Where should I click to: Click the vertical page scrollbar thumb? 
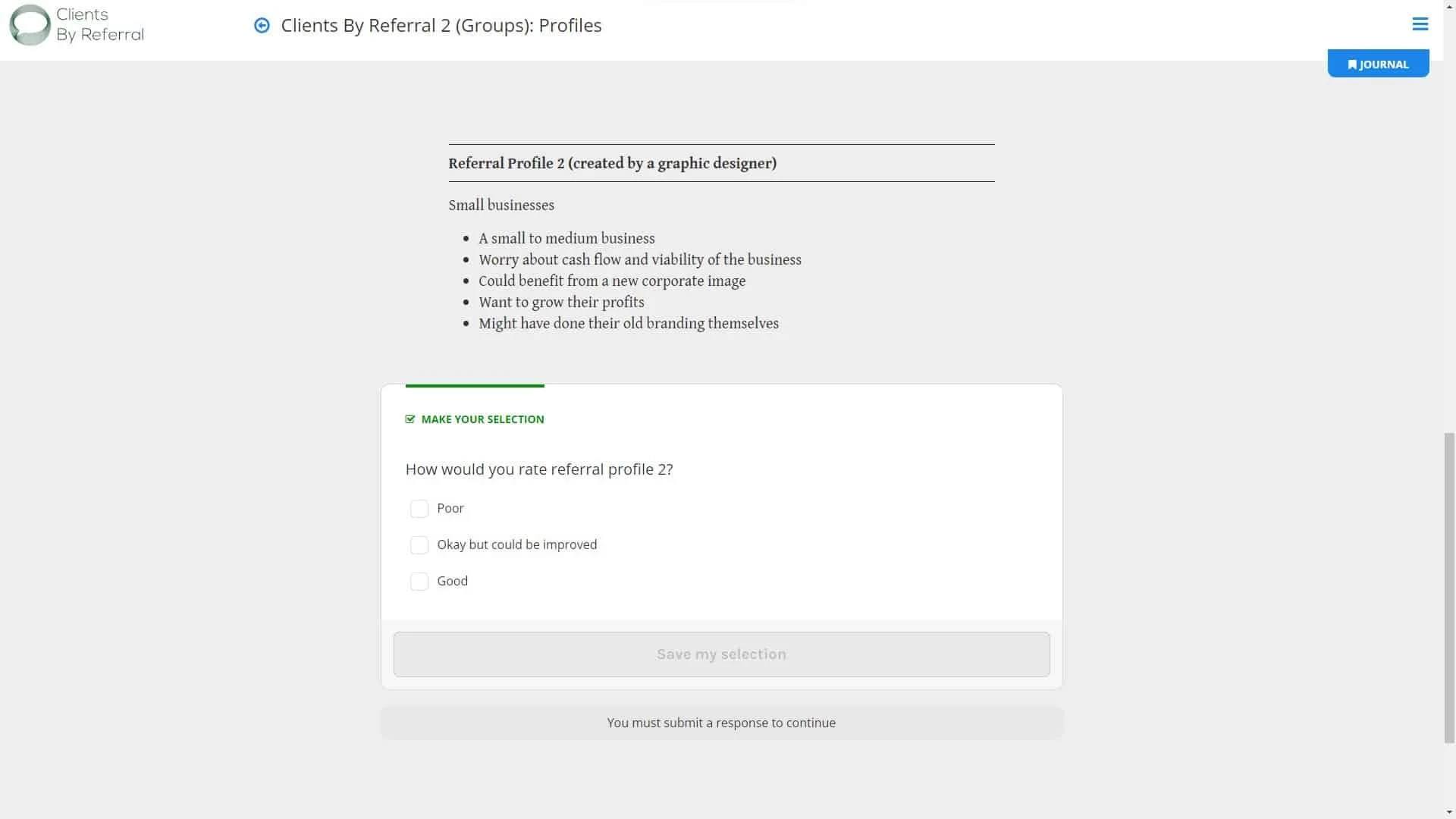click(1449, 587)
